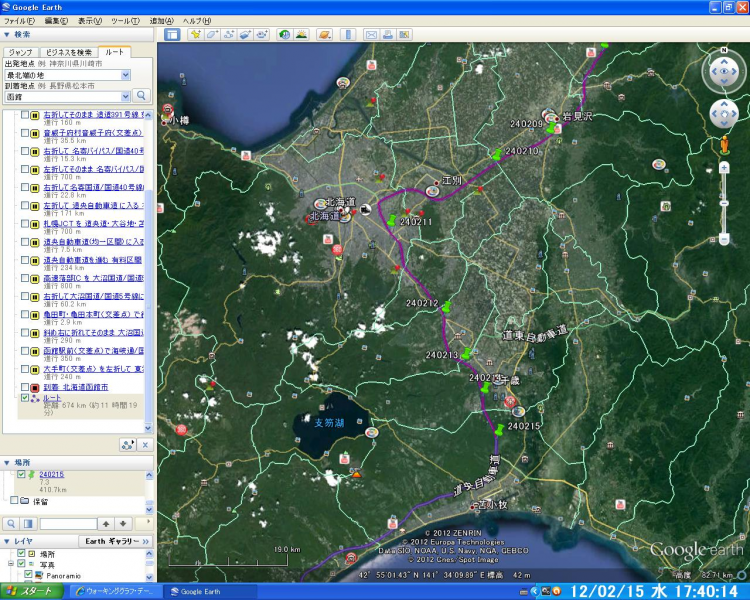The width and height of the screenshot is (750, 600).
Task: Click the Street View pegman icon
Action: (724, 145)
